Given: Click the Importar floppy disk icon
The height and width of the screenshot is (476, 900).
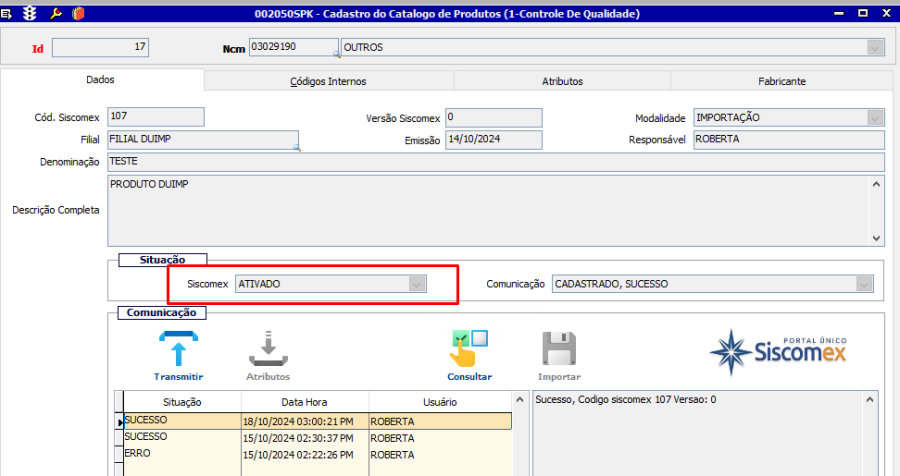Looking at the screenshot, I should tap(559, 349).
